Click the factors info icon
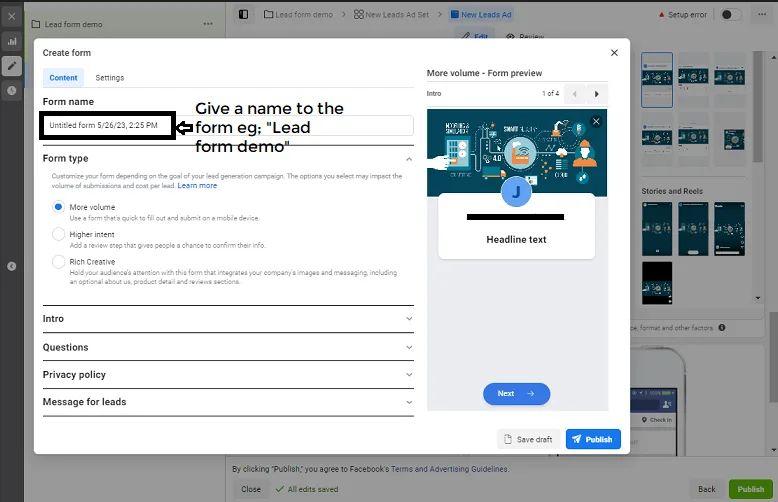The height and width of the screenshot is (502, 778). coord(722,327)
